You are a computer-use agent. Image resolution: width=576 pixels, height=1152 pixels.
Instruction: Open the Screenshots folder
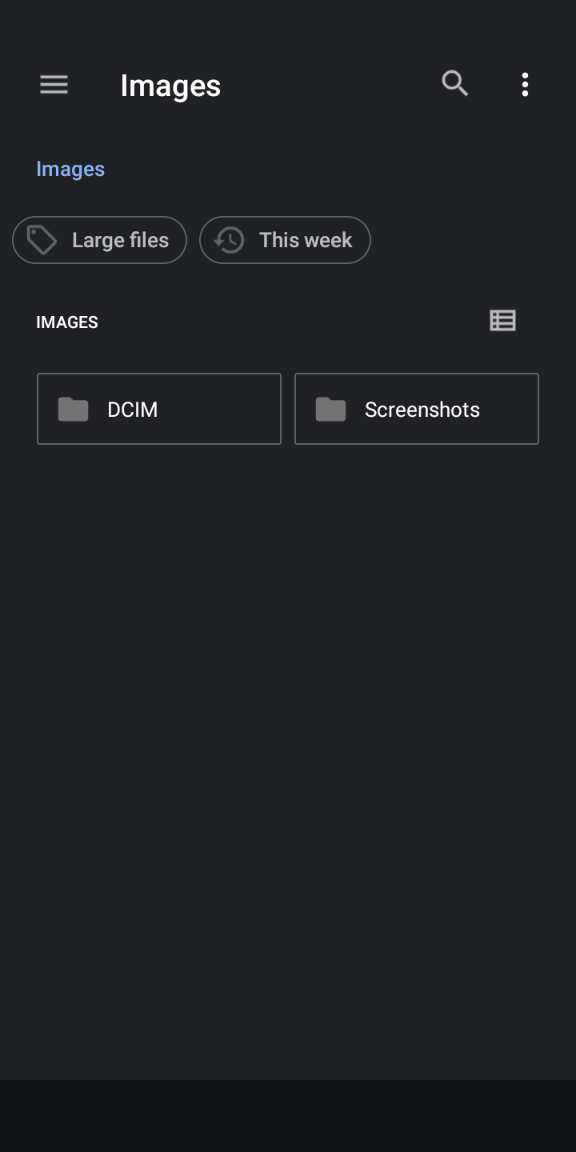point(417,408)
